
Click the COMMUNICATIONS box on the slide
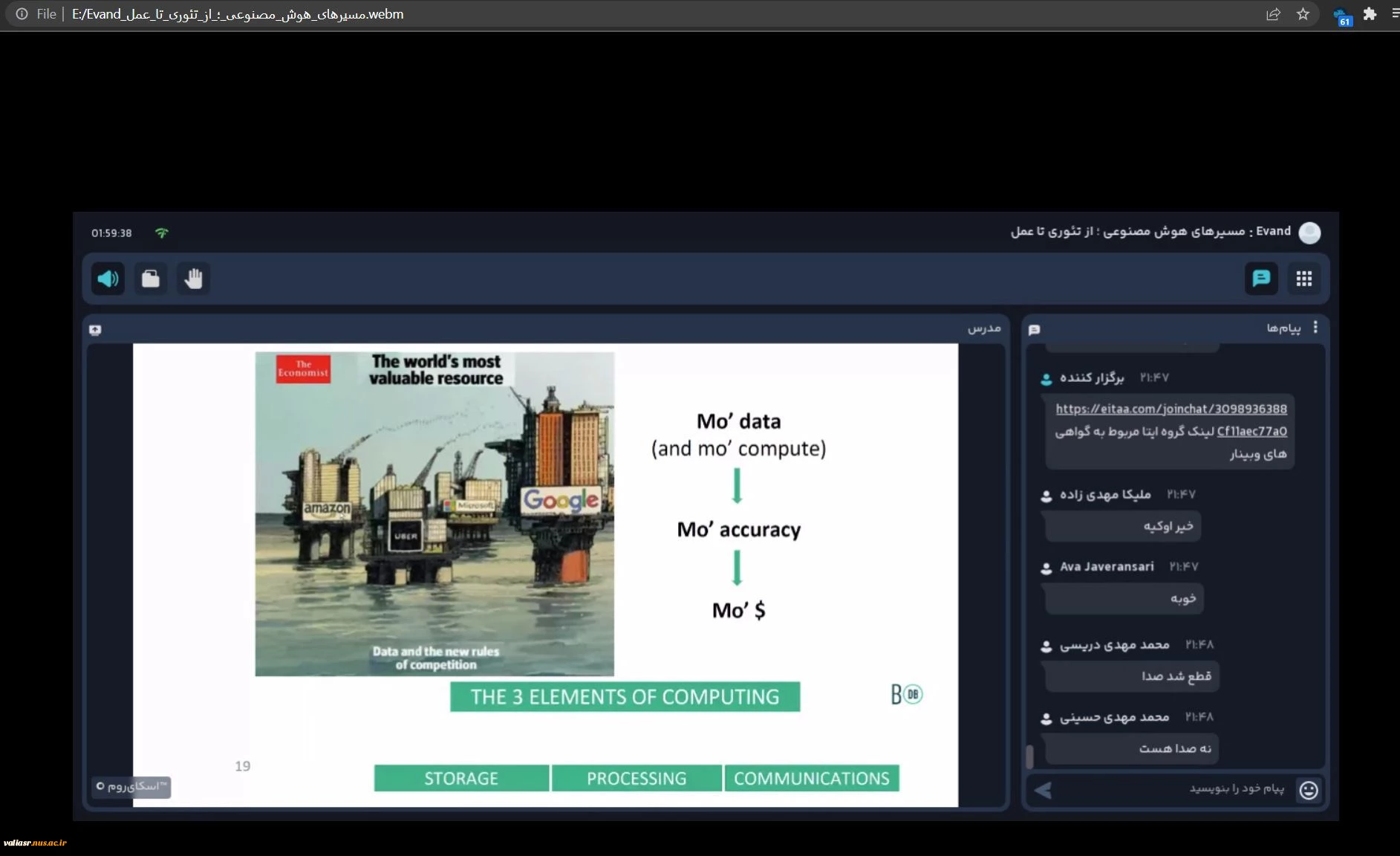tap(812, 778)
